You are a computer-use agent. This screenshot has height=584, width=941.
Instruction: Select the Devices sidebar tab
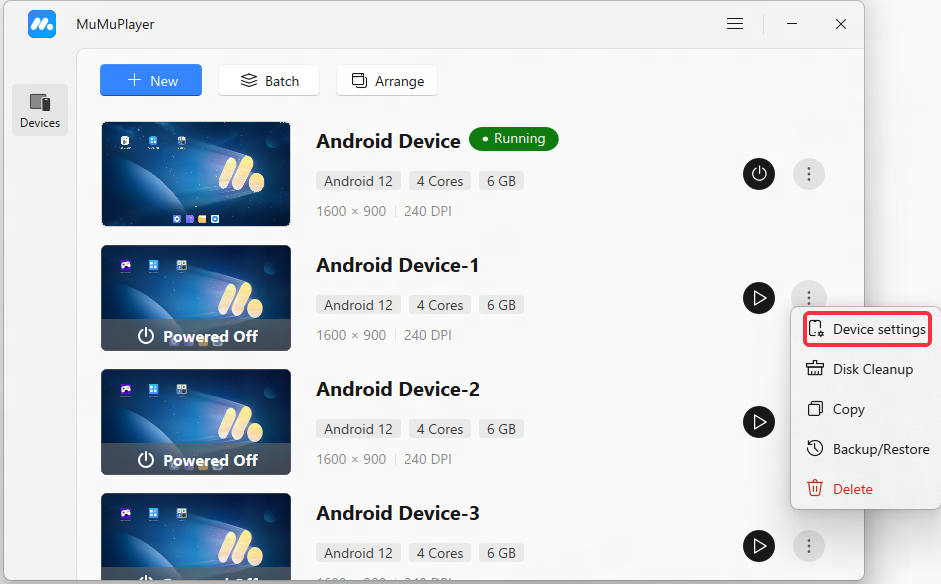[x=40, y=110]
